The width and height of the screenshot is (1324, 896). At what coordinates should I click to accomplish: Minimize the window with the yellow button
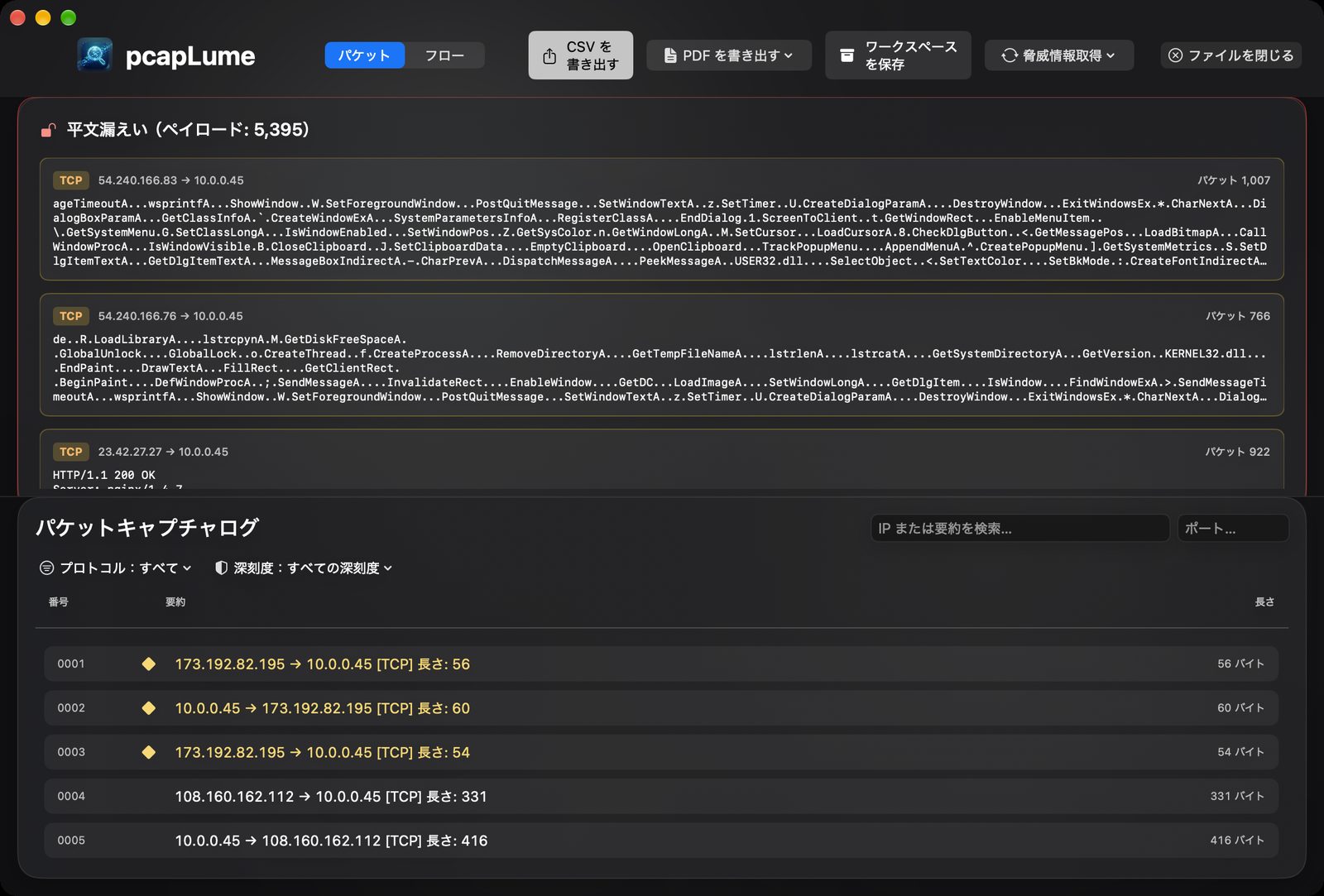tap(43, 17)
